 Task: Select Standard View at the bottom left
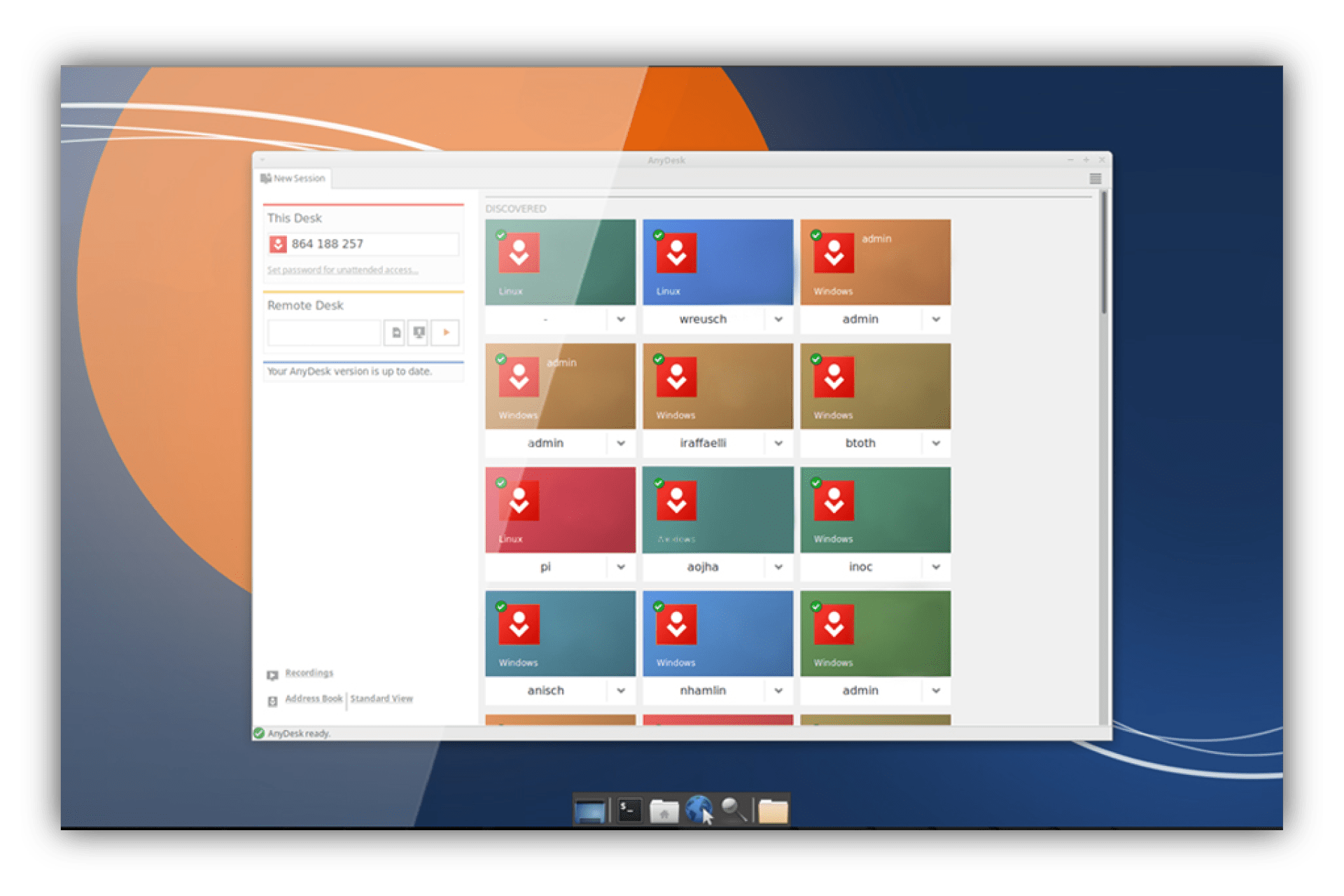381,699
